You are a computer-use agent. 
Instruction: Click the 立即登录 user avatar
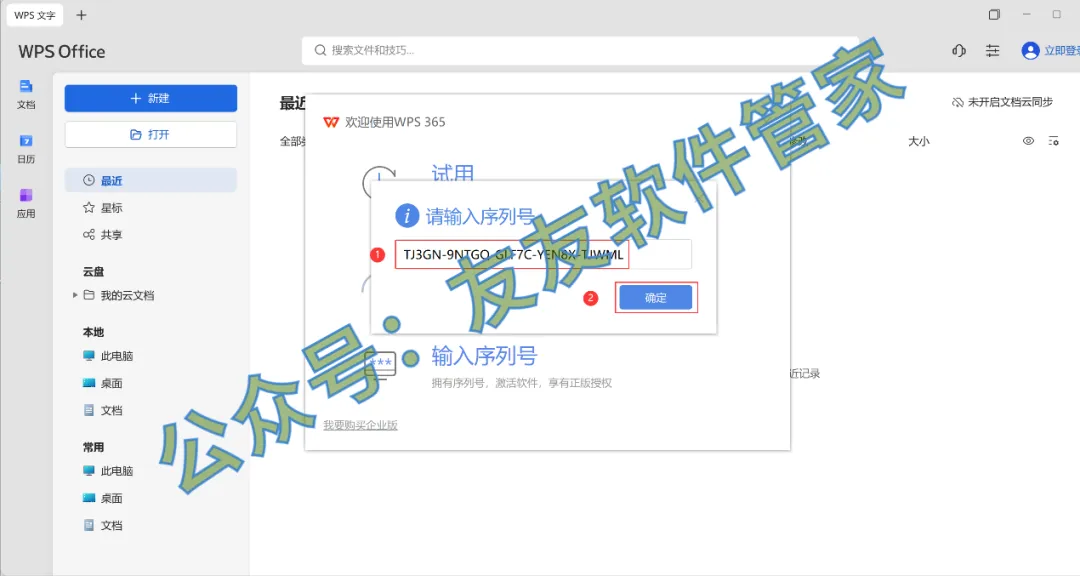1030,50
